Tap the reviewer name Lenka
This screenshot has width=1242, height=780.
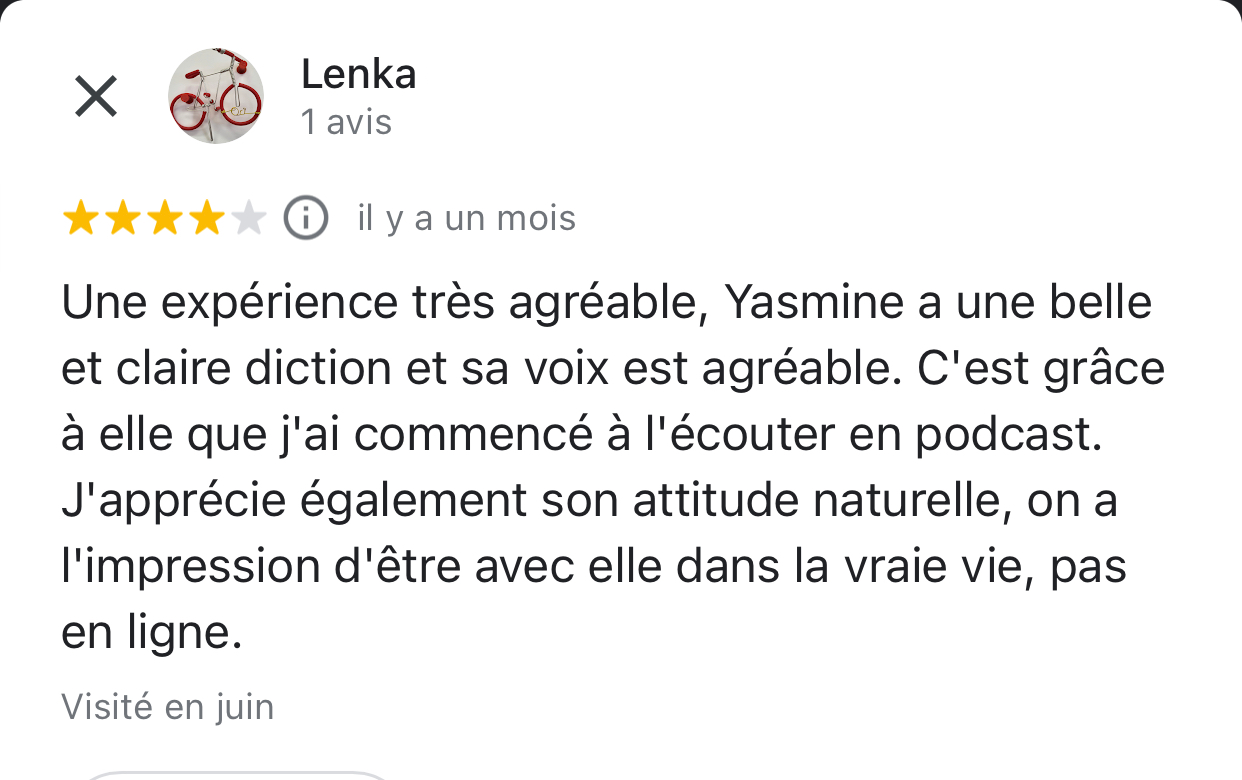click(358, 75)
